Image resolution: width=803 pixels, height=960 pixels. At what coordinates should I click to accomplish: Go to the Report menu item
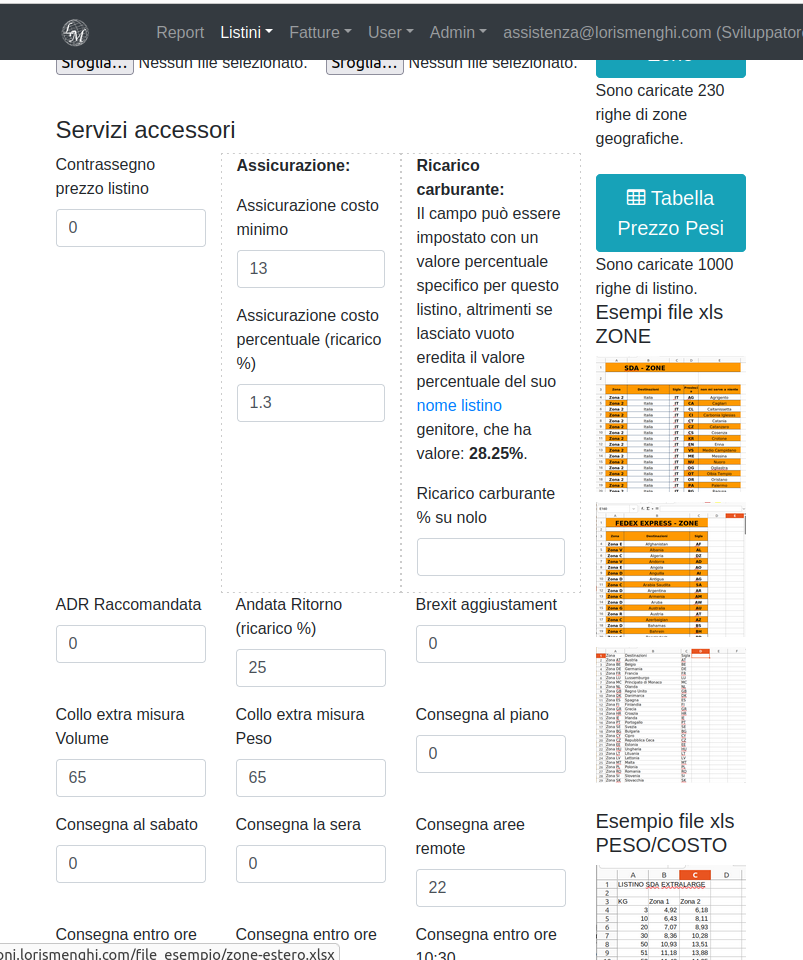pos(180,32)
